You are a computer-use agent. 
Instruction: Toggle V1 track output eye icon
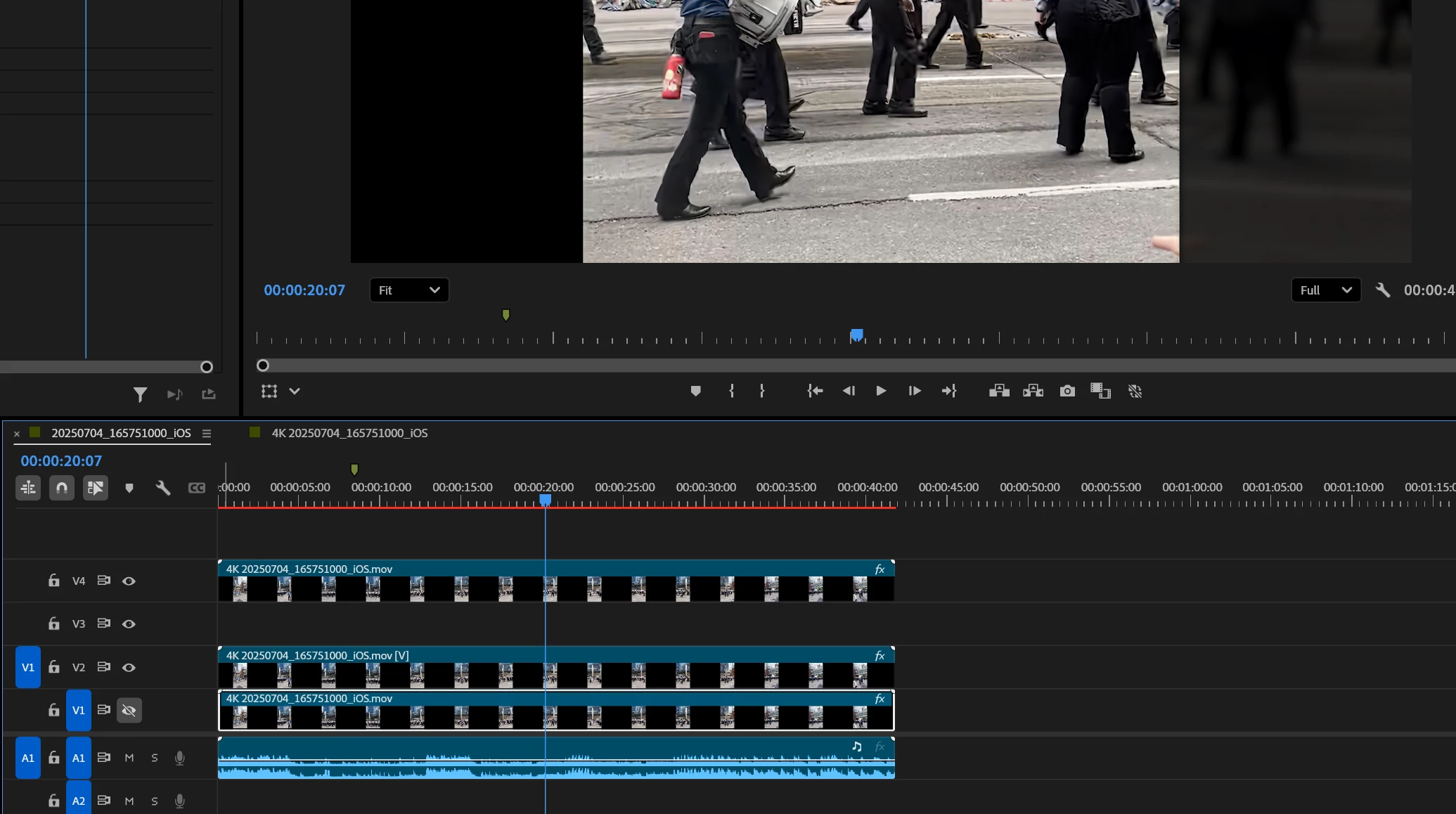129,711
